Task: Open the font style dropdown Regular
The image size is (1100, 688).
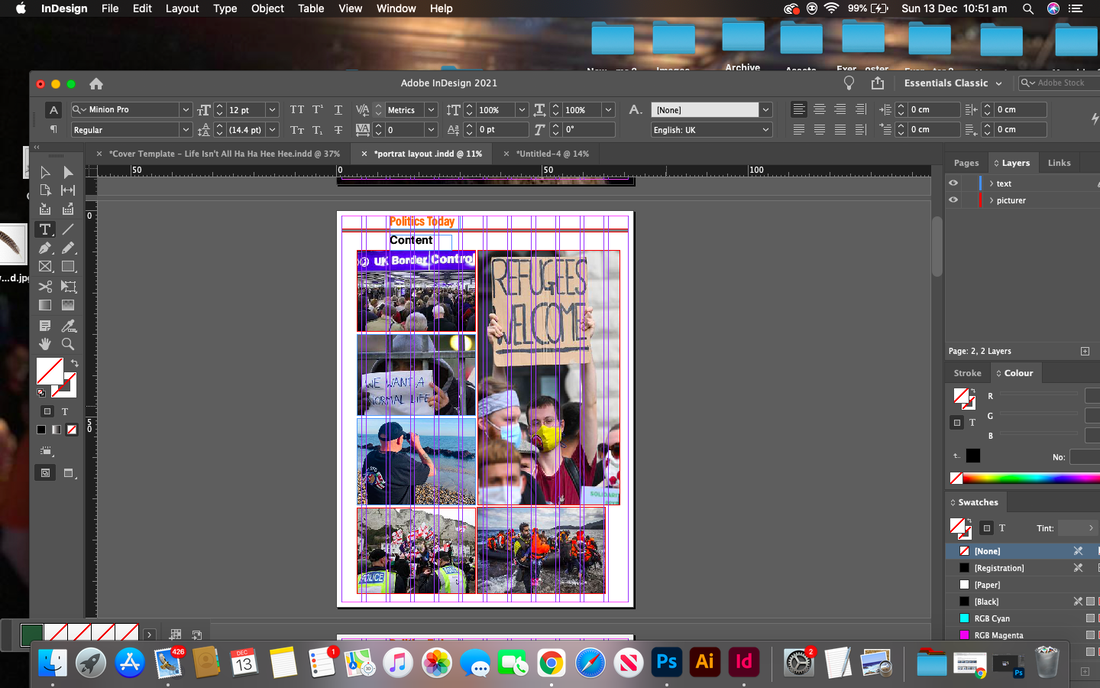Action: tap(185, 130)
